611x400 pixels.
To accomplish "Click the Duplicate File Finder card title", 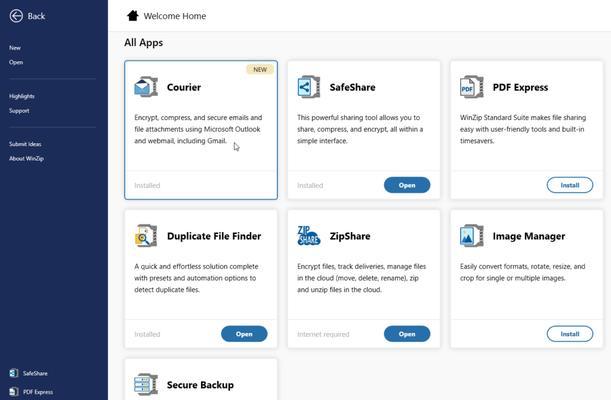I will point(214,236).
